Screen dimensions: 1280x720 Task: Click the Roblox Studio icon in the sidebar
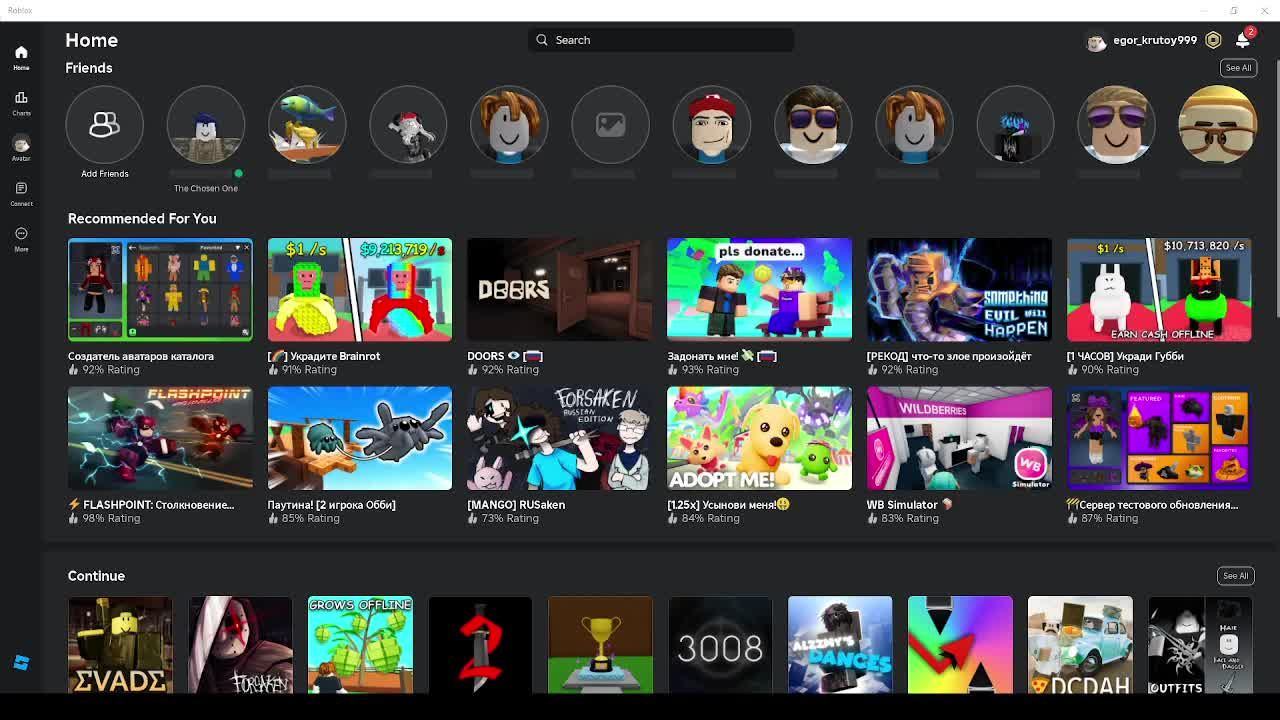click(21, 662)
